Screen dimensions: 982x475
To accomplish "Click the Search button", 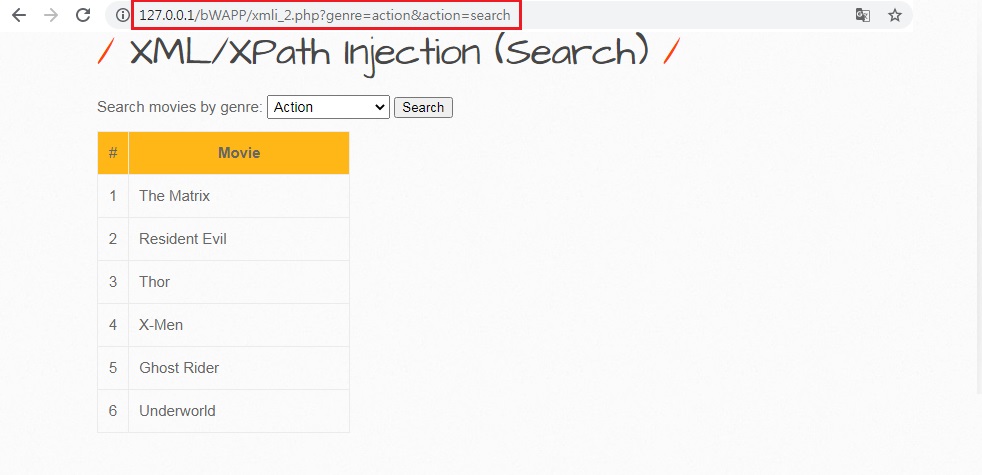I will point(423,107).
